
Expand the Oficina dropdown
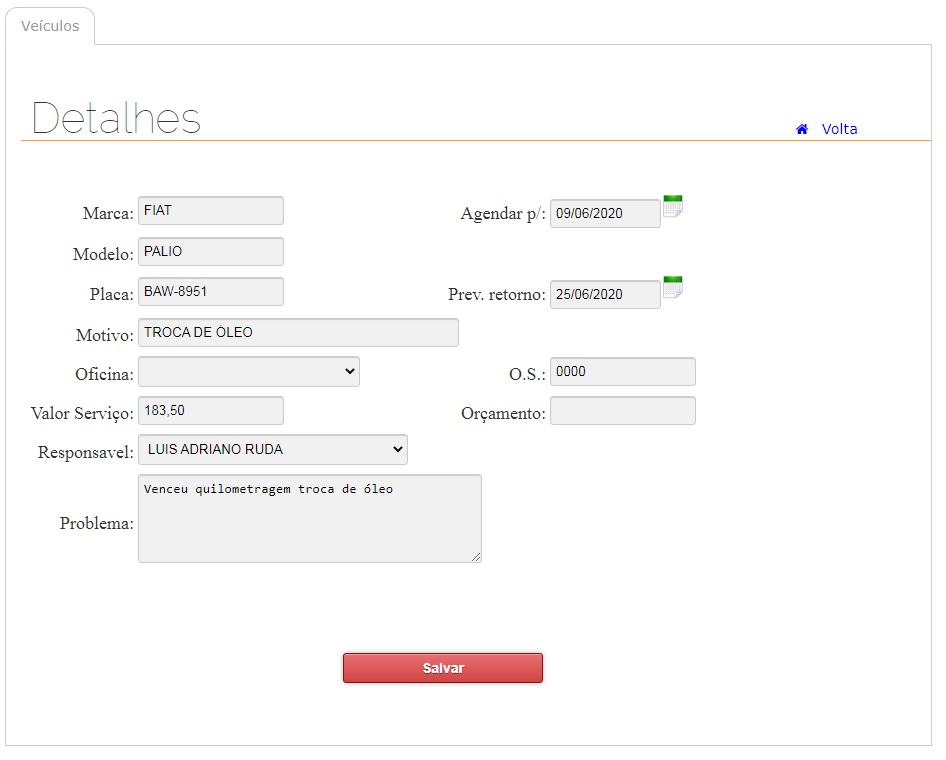point(248,372)
